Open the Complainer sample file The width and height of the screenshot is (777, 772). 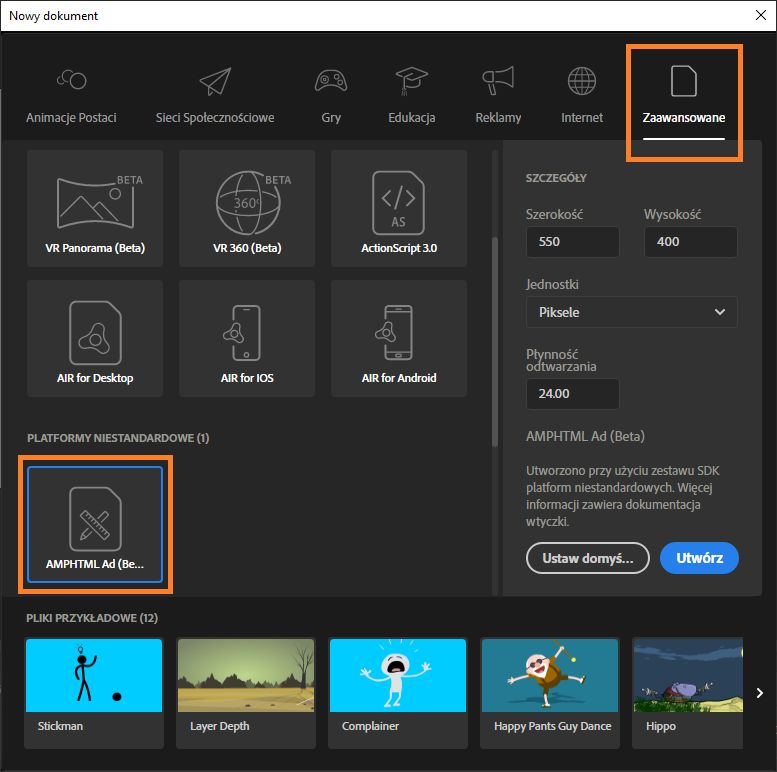pos(398,693)
